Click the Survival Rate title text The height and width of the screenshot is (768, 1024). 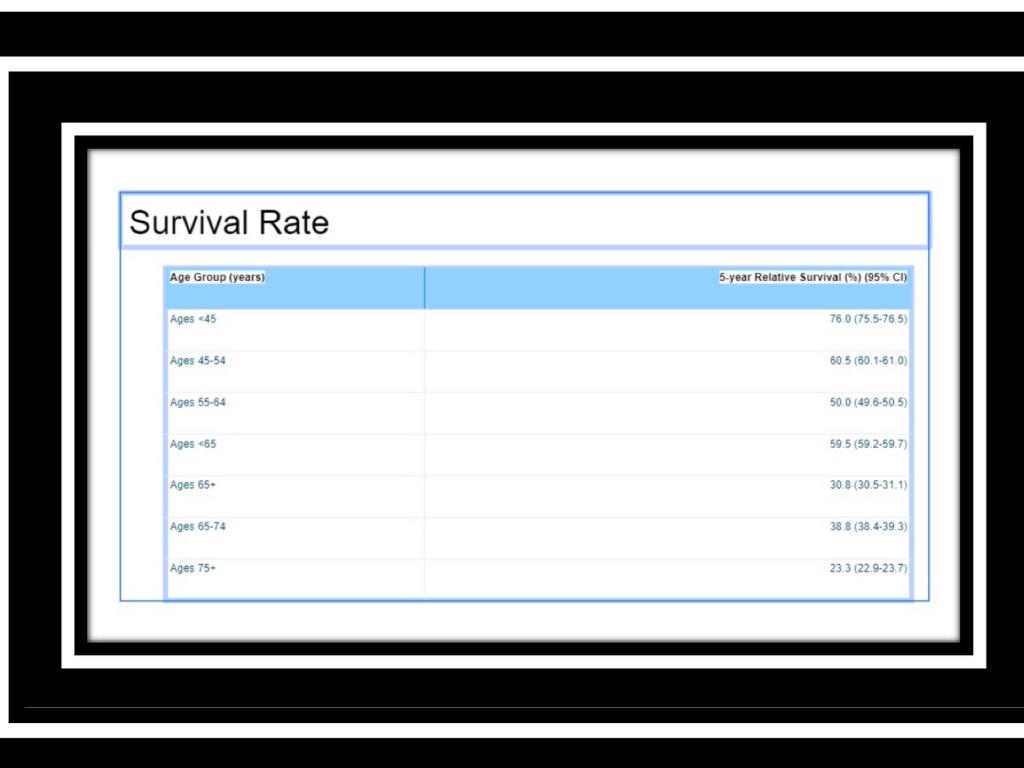[x=229, y=222]
